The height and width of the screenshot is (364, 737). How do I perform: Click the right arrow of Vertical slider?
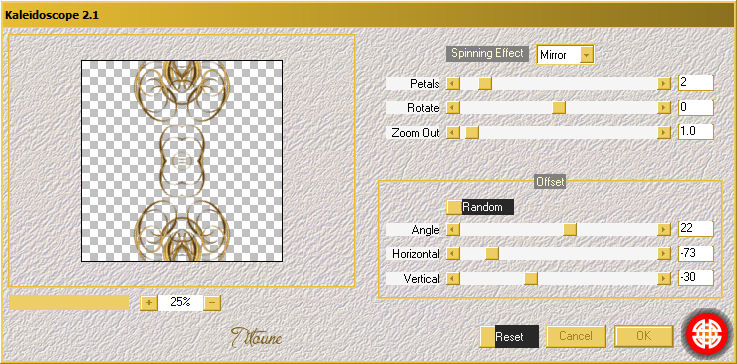pyautogui.click(x=664, y=279)
